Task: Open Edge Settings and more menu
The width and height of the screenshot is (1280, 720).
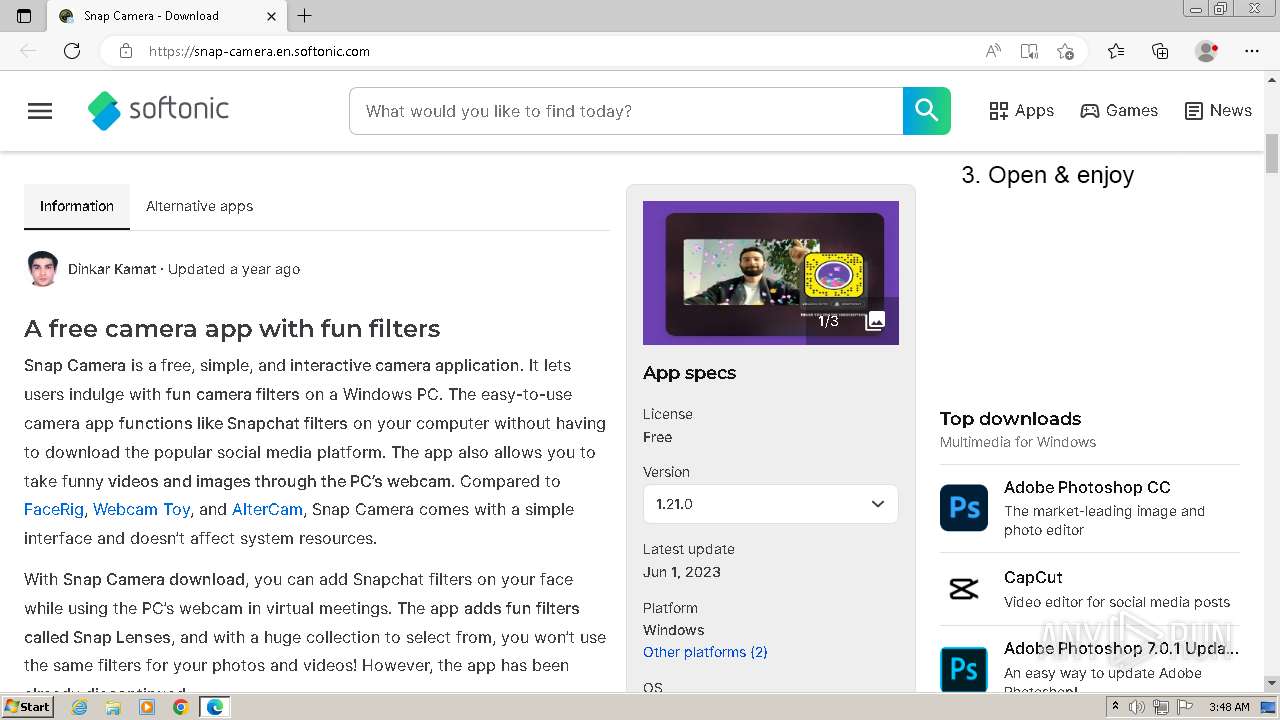Action: [x=1252, y=51]
